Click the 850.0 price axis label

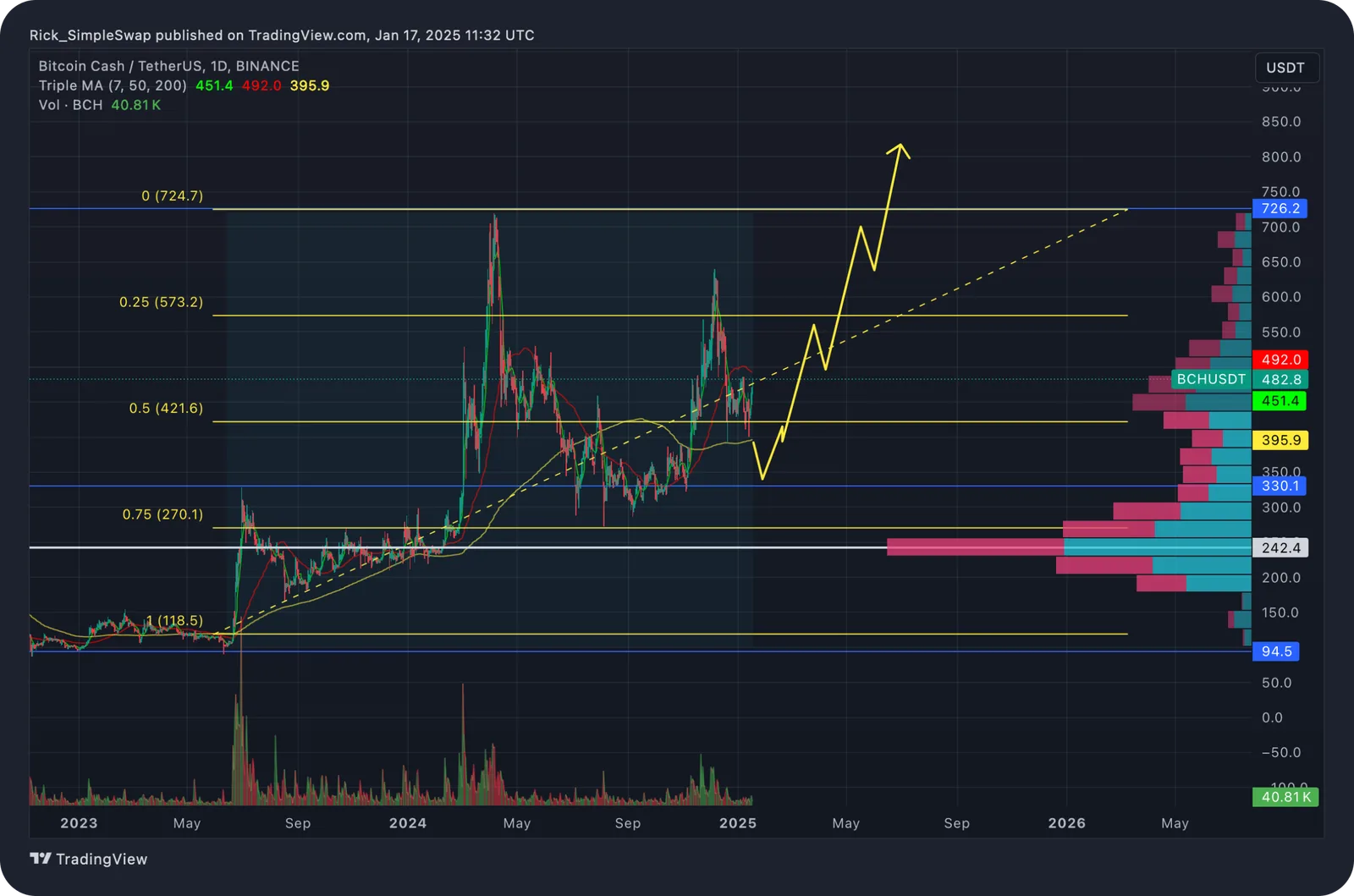click(1281, 122)
